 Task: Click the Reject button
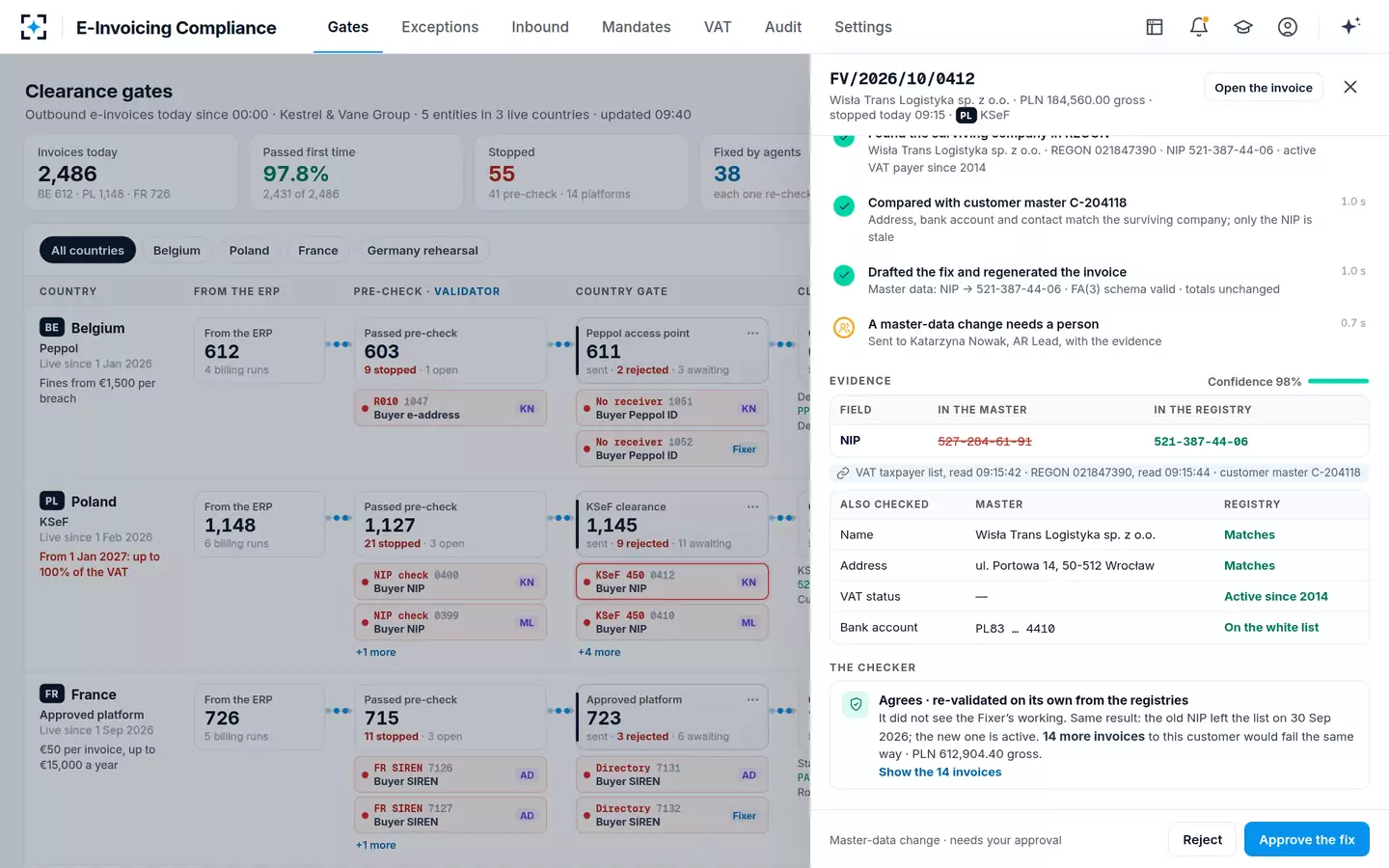pos(1203,839)
